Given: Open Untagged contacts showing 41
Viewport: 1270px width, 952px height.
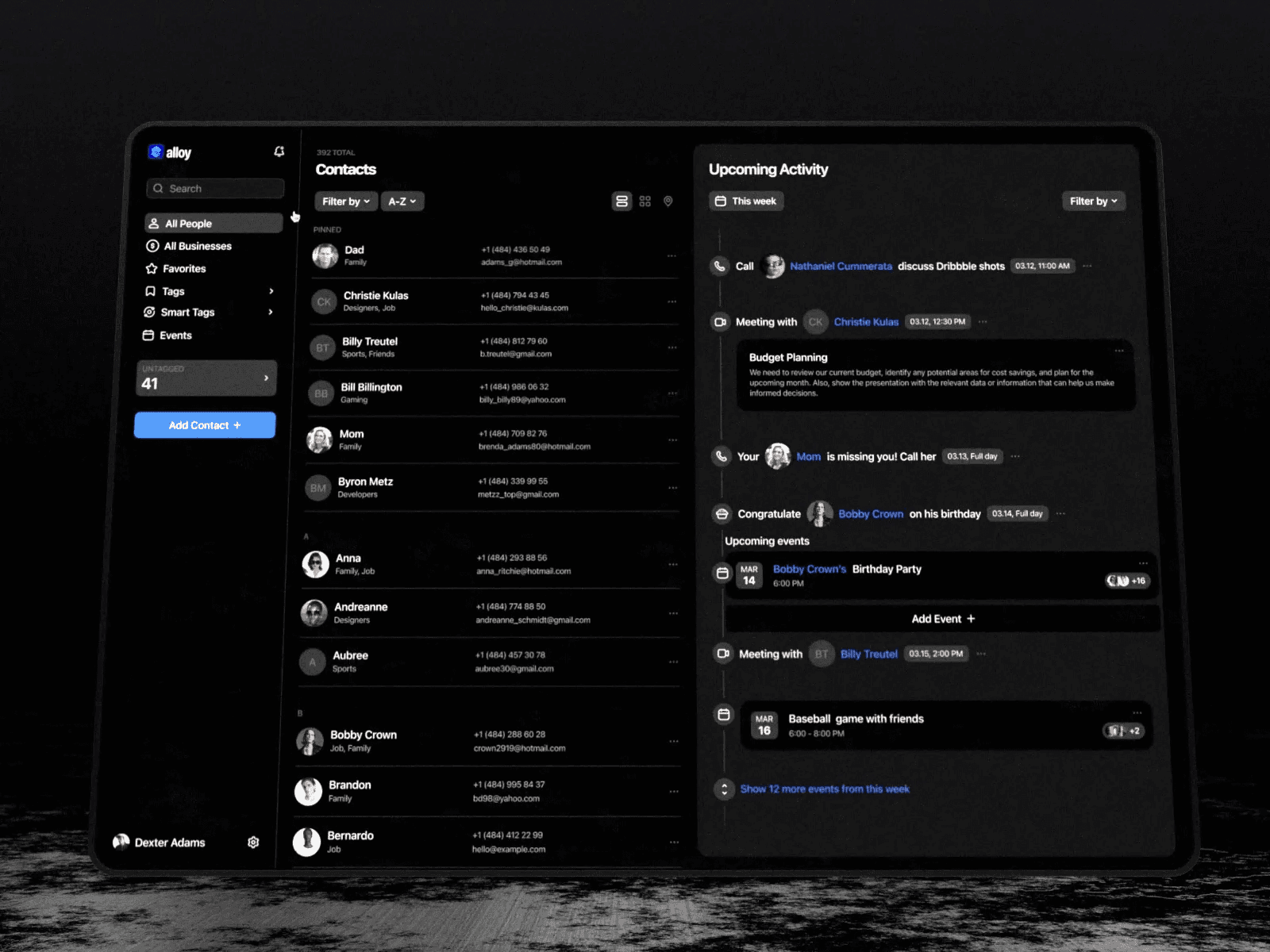Looking at the screenshot, I should click(206, 378).
